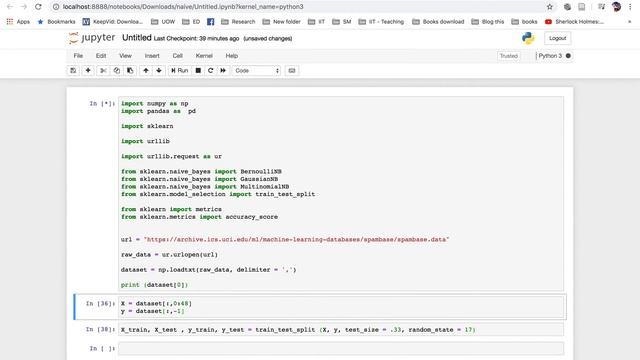Viewport: 640px width, 360px height.
Task: Open the Research bookmark folder
Action: (238, 22)
